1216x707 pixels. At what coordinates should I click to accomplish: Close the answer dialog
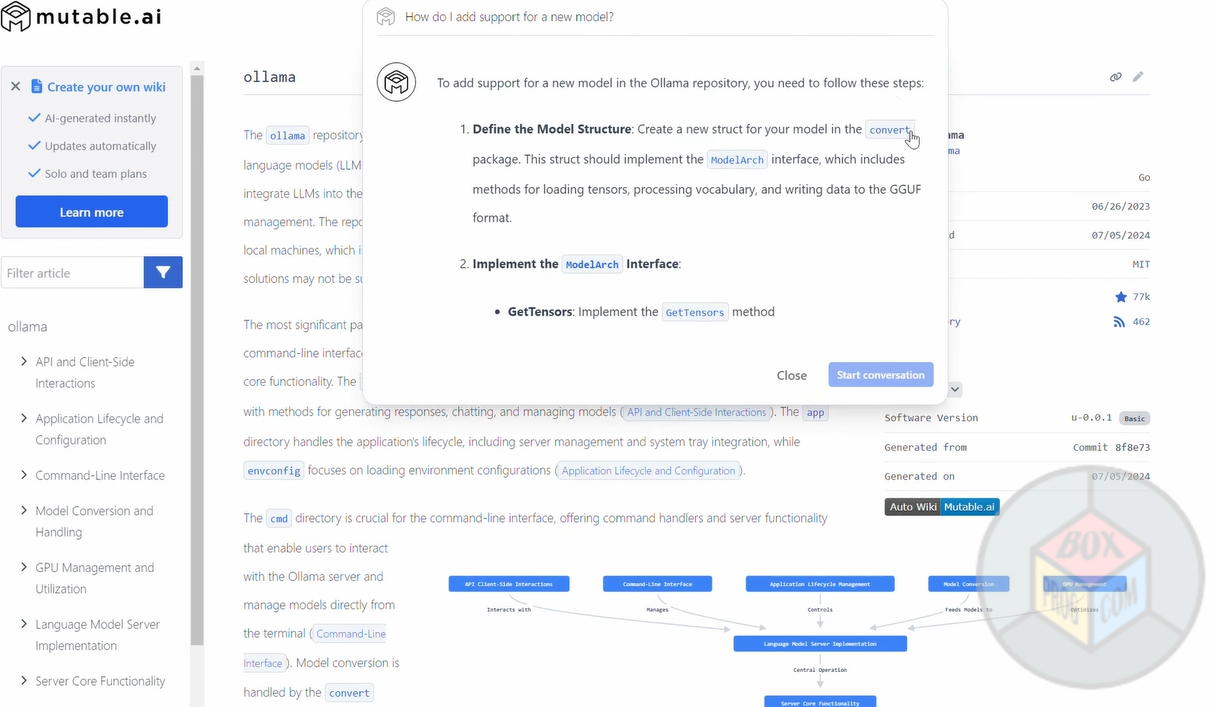point(791,375)
